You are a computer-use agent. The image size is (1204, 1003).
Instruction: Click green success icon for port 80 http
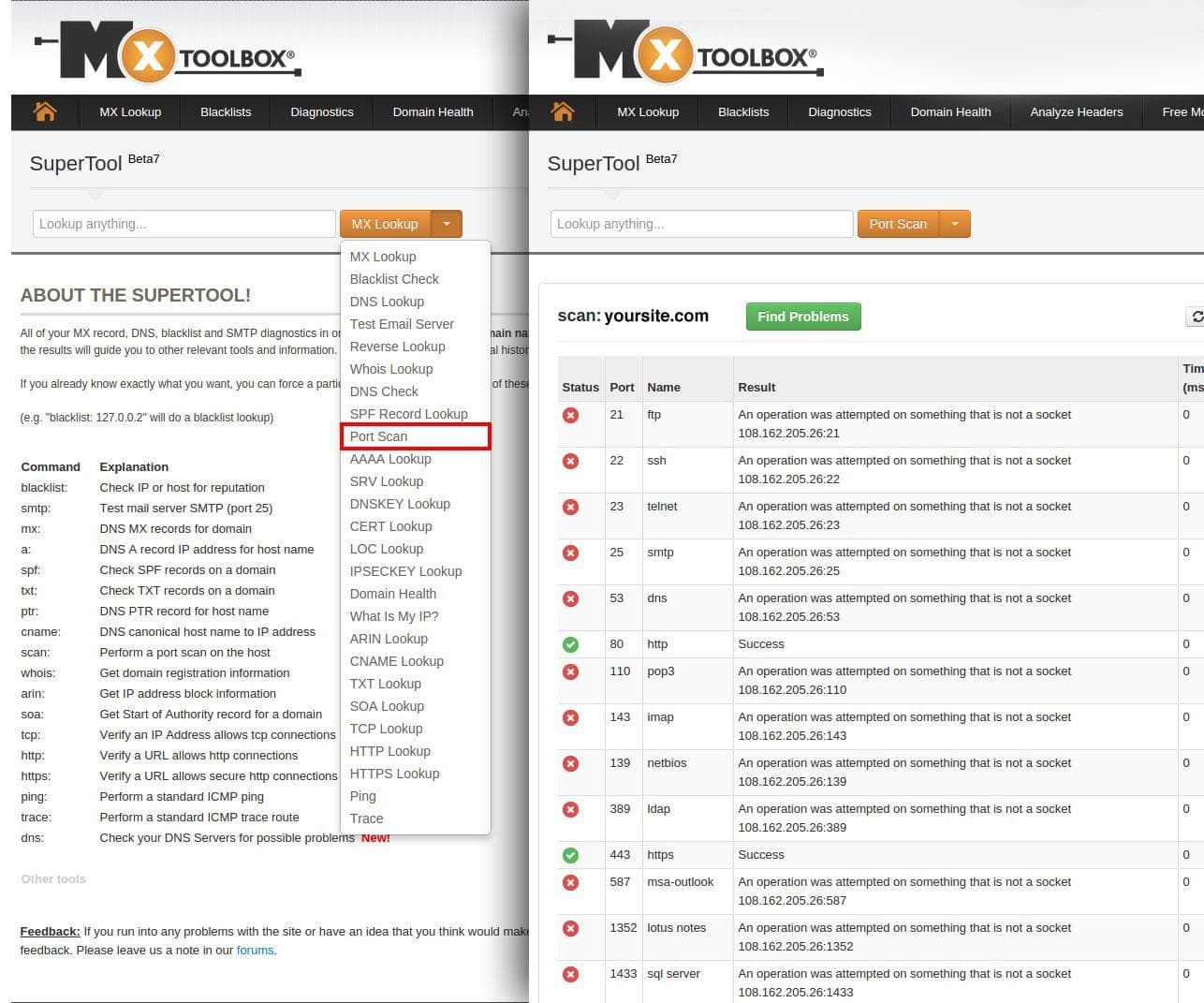coord(570,644)
